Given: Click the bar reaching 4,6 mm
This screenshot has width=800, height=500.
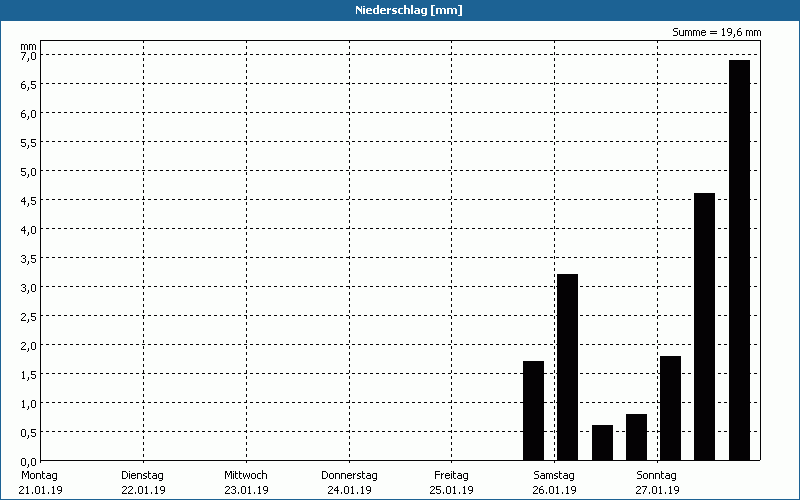Looking at the screenshot, I should [x=704, y=327].
